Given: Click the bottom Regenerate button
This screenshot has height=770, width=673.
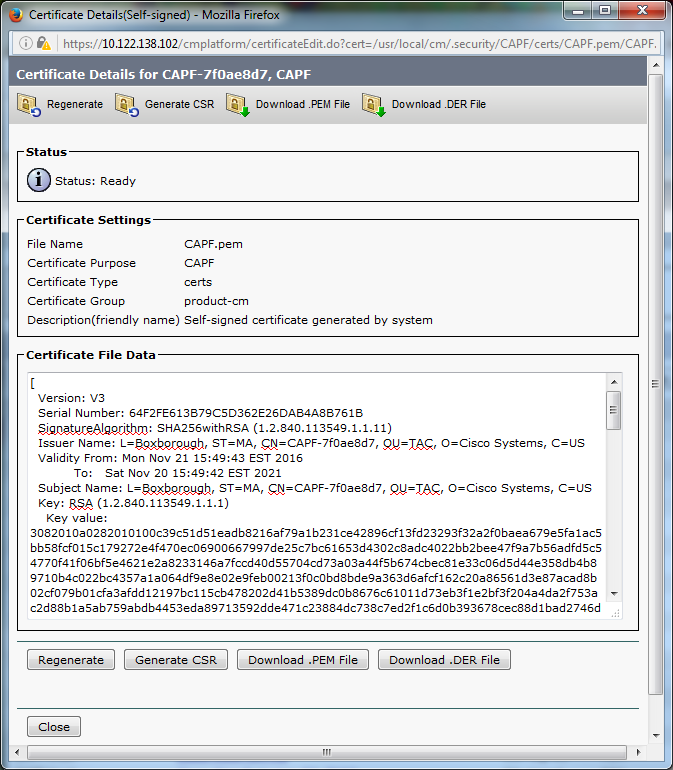Looking at the screenshot, I should (71, 660).
